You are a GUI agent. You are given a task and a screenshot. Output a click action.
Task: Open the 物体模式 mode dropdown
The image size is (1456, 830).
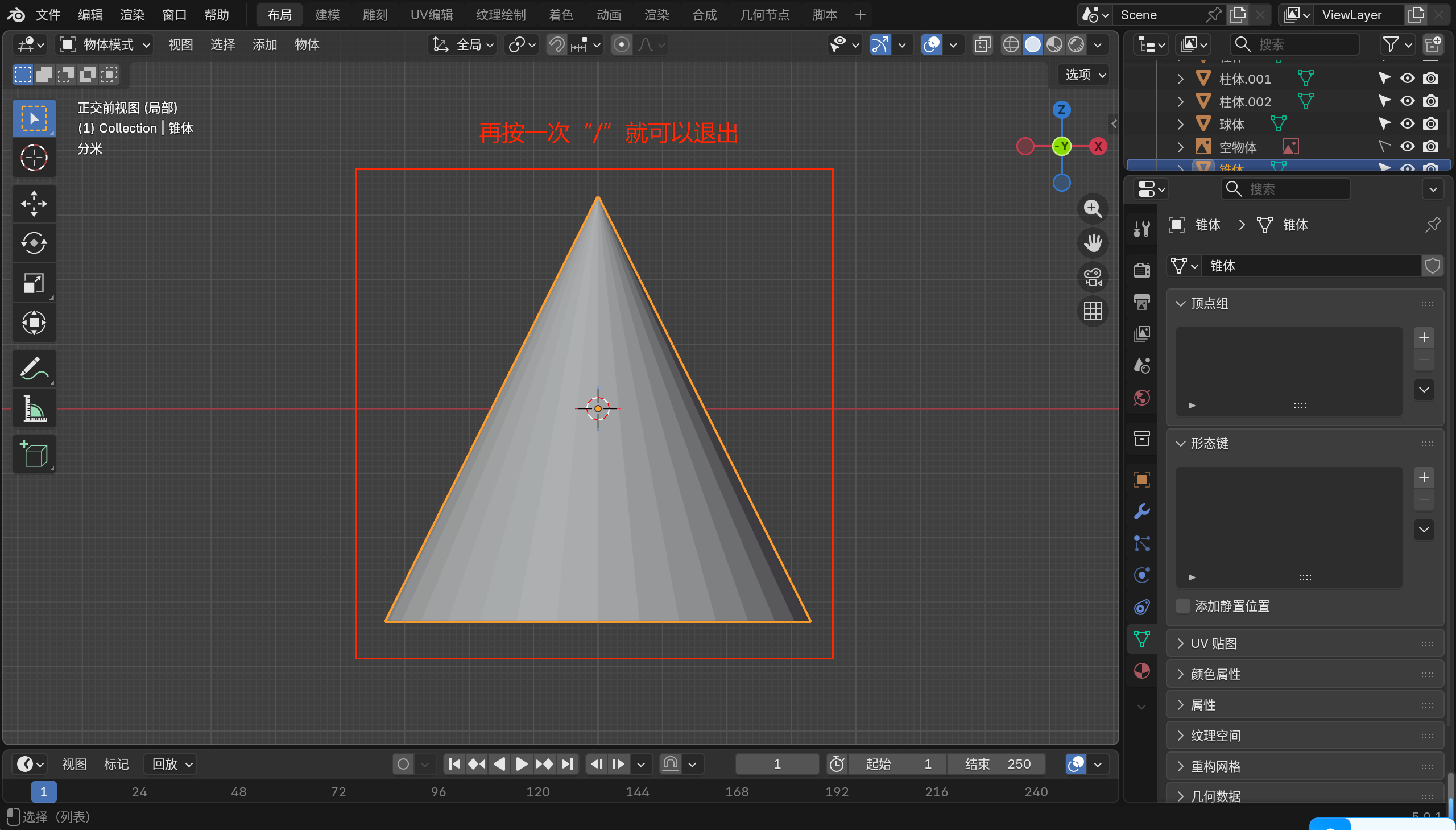pos(105,44)
